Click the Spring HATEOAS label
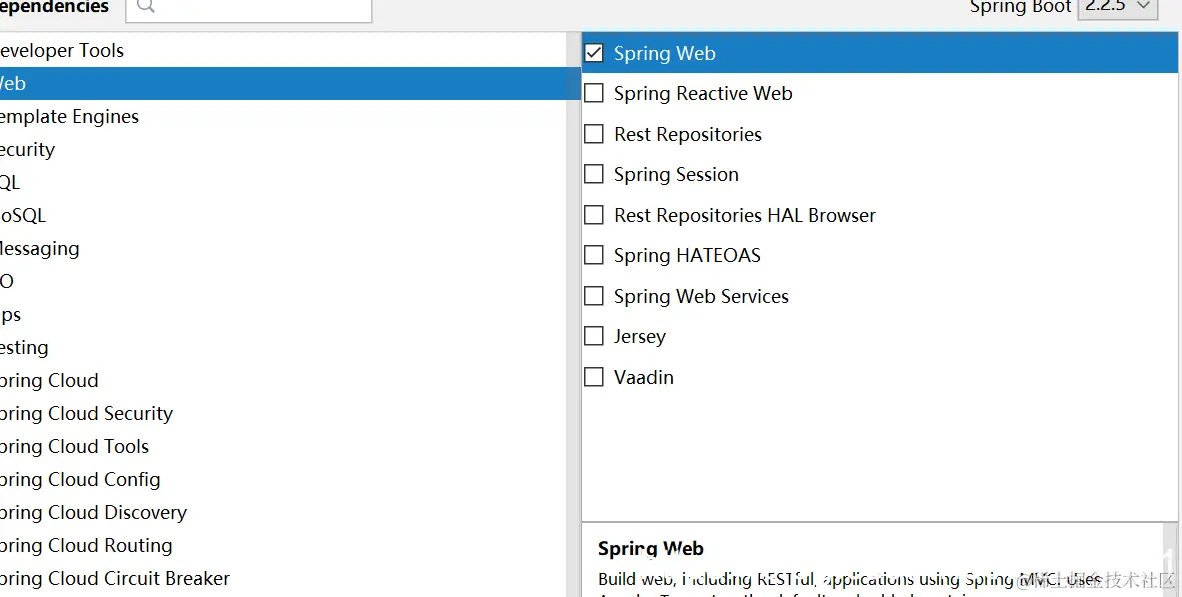 point(687,256)
